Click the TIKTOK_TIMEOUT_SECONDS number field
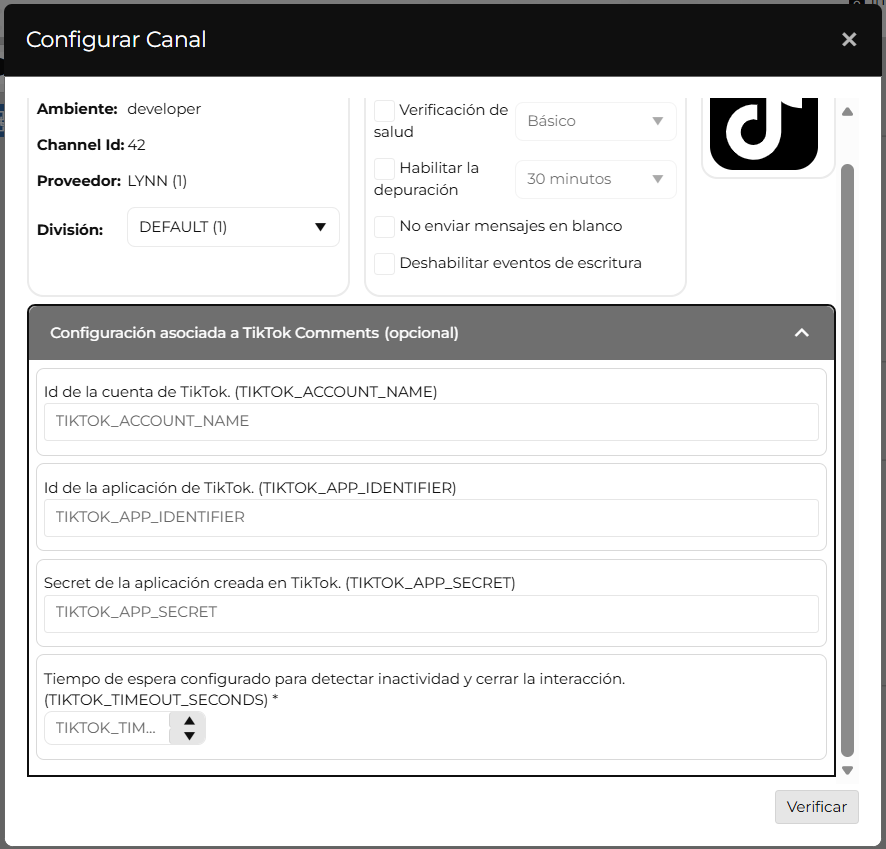Screen dimensions: 886x849 107,728
